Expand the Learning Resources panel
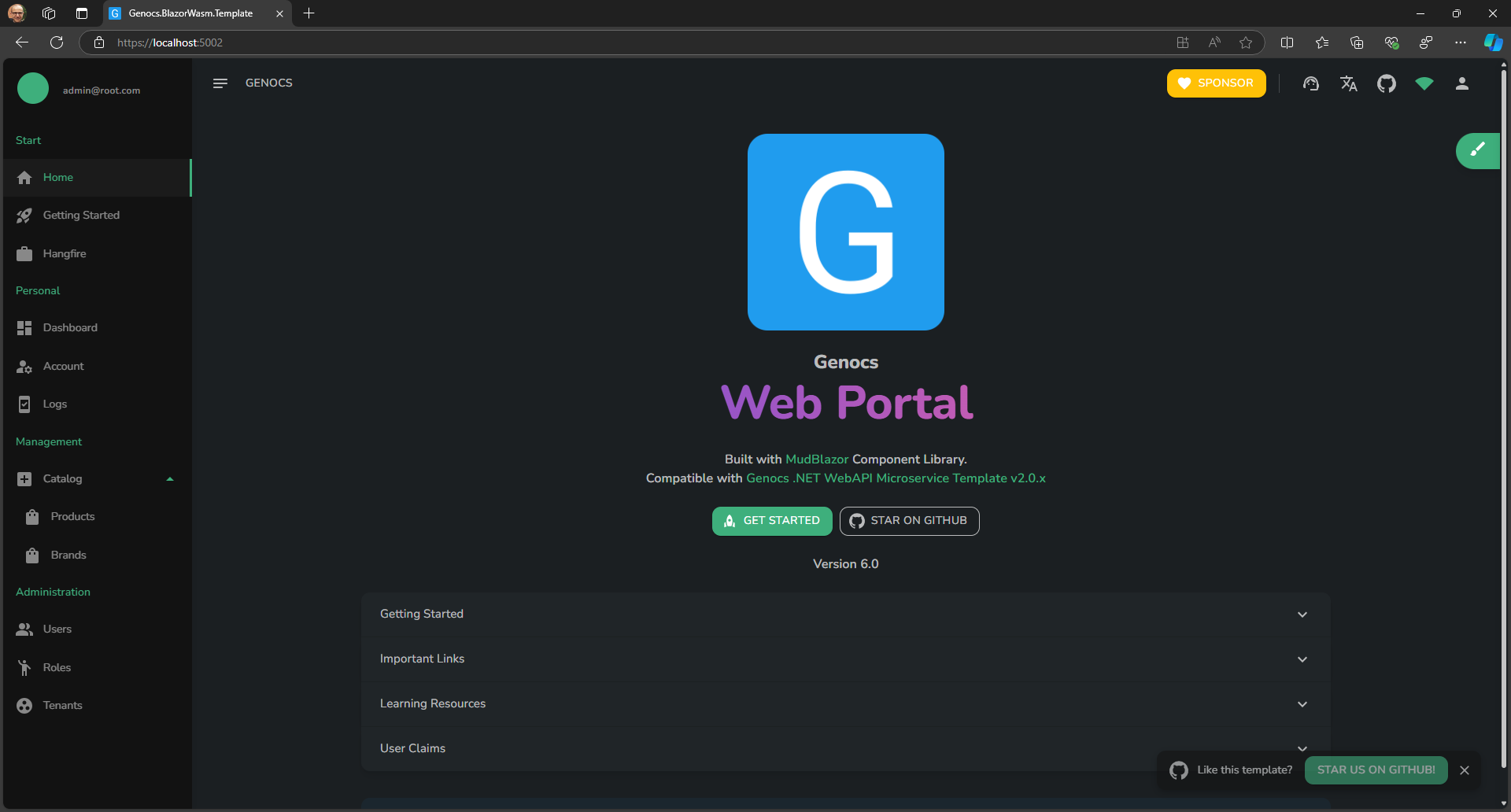The width and height of the screenshot is (1511, 812). point(845,704)
